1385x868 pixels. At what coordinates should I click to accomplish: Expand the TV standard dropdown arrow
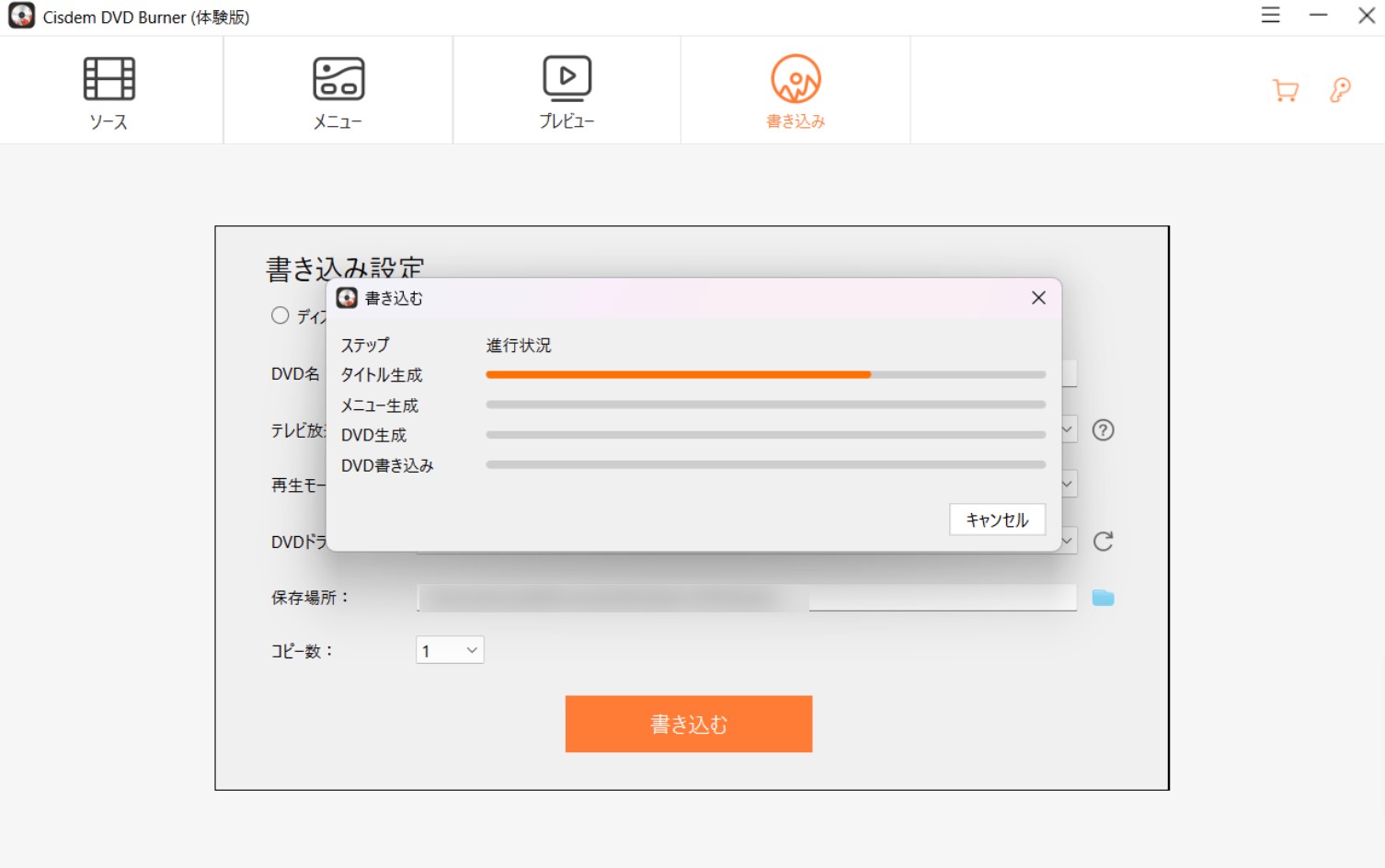click(1067, 429)
